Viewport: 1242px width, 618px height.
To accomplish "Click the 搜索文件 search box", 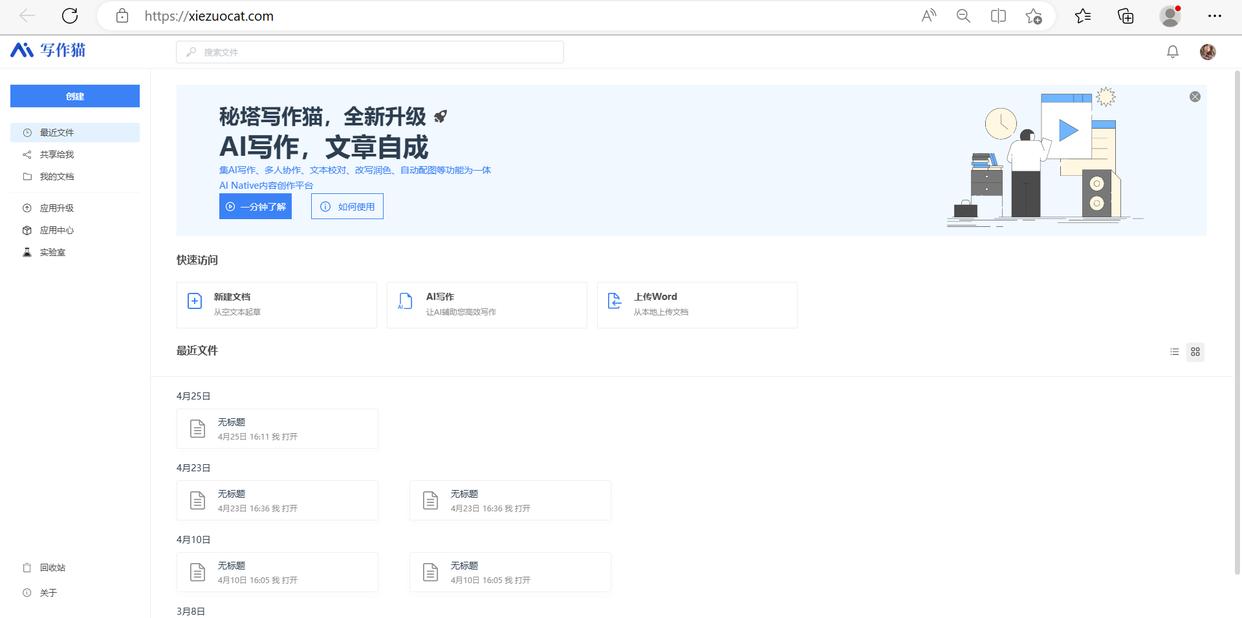I will click(x=369, y=51).
